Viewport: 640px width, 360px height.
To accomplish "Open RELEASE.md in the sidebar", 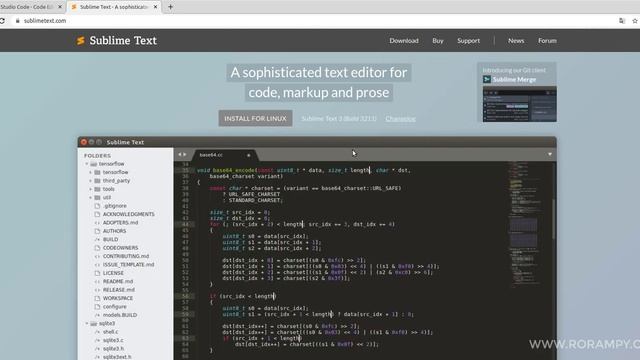I will (119, 290).
